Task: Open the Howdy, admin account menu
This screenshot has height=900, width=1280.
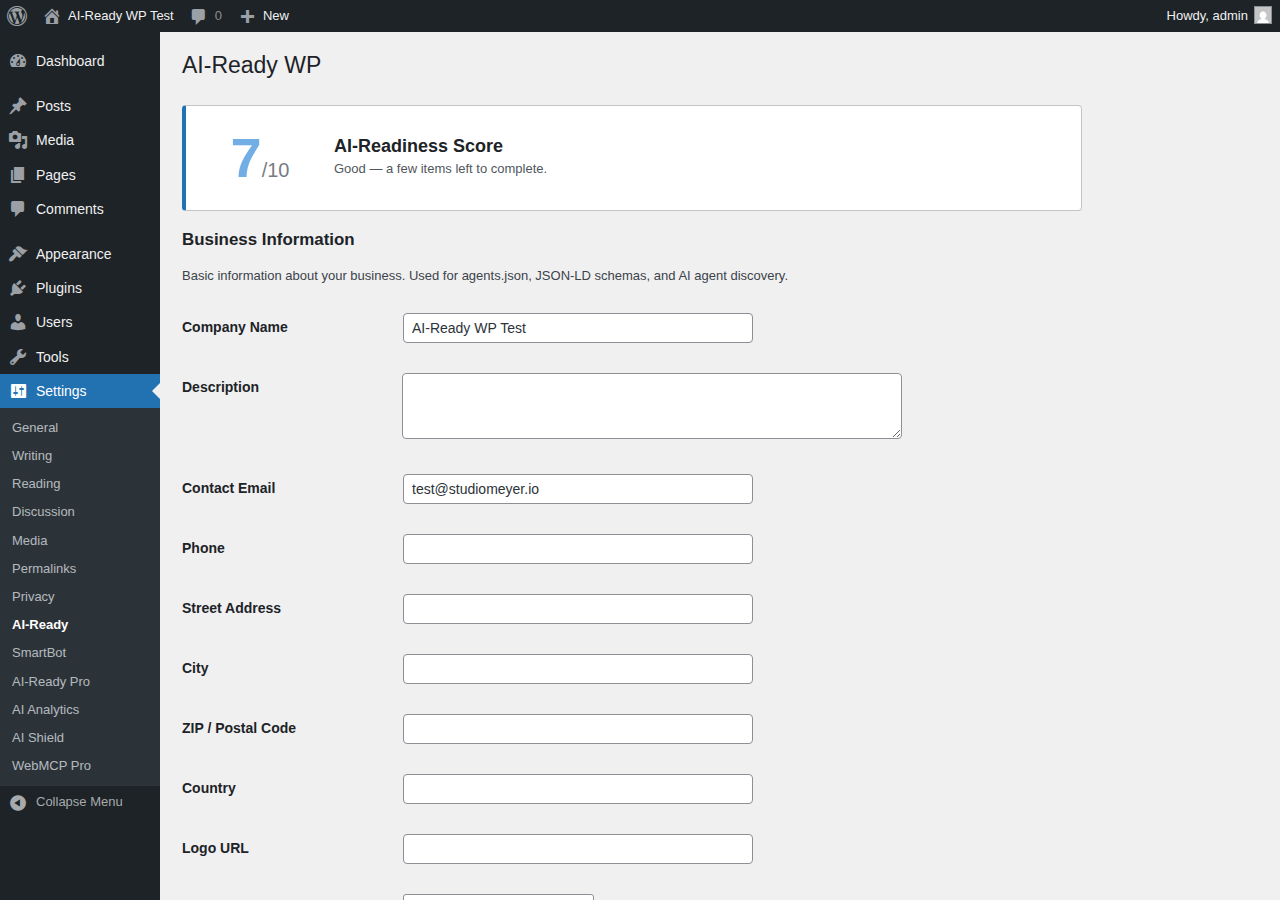Action: coord(1219,16)
